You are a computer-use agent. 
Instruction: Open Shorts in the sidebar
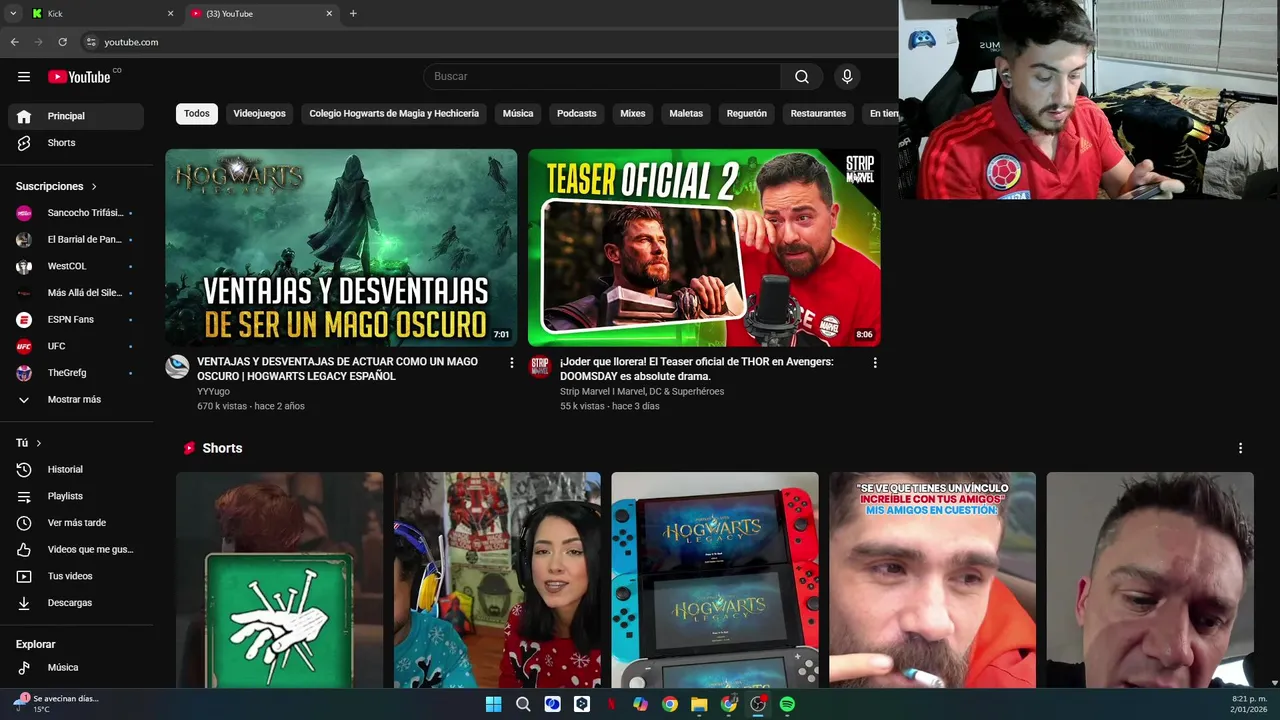tap(76, 143)
